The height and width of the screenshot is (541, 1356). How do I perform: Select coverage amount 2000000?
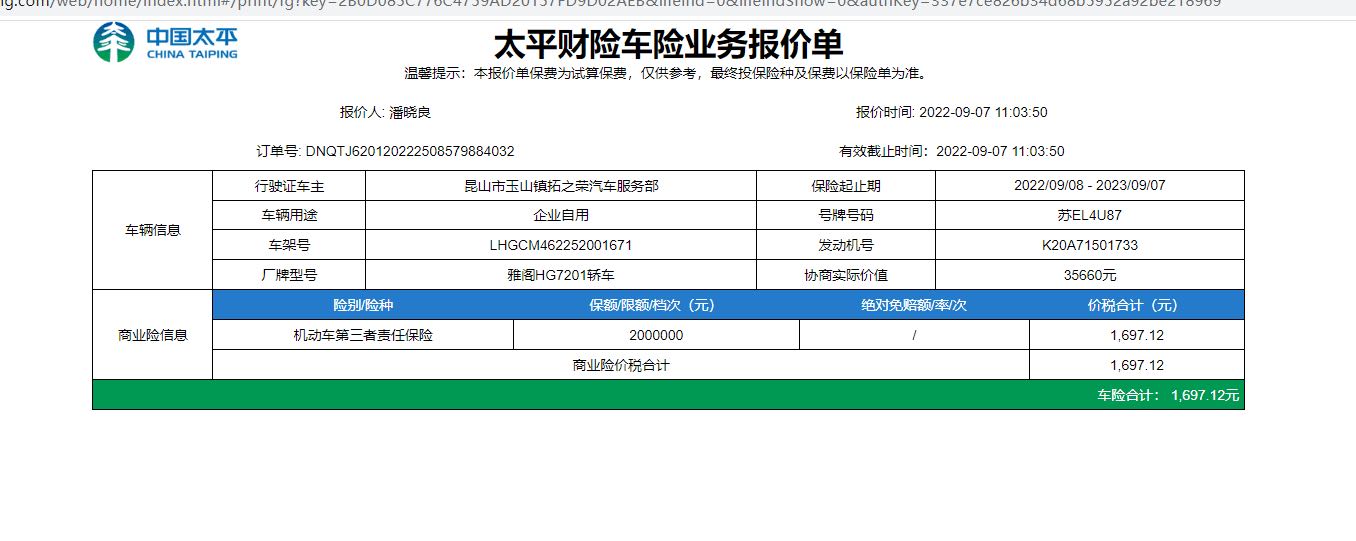click(x=656, y=335)
